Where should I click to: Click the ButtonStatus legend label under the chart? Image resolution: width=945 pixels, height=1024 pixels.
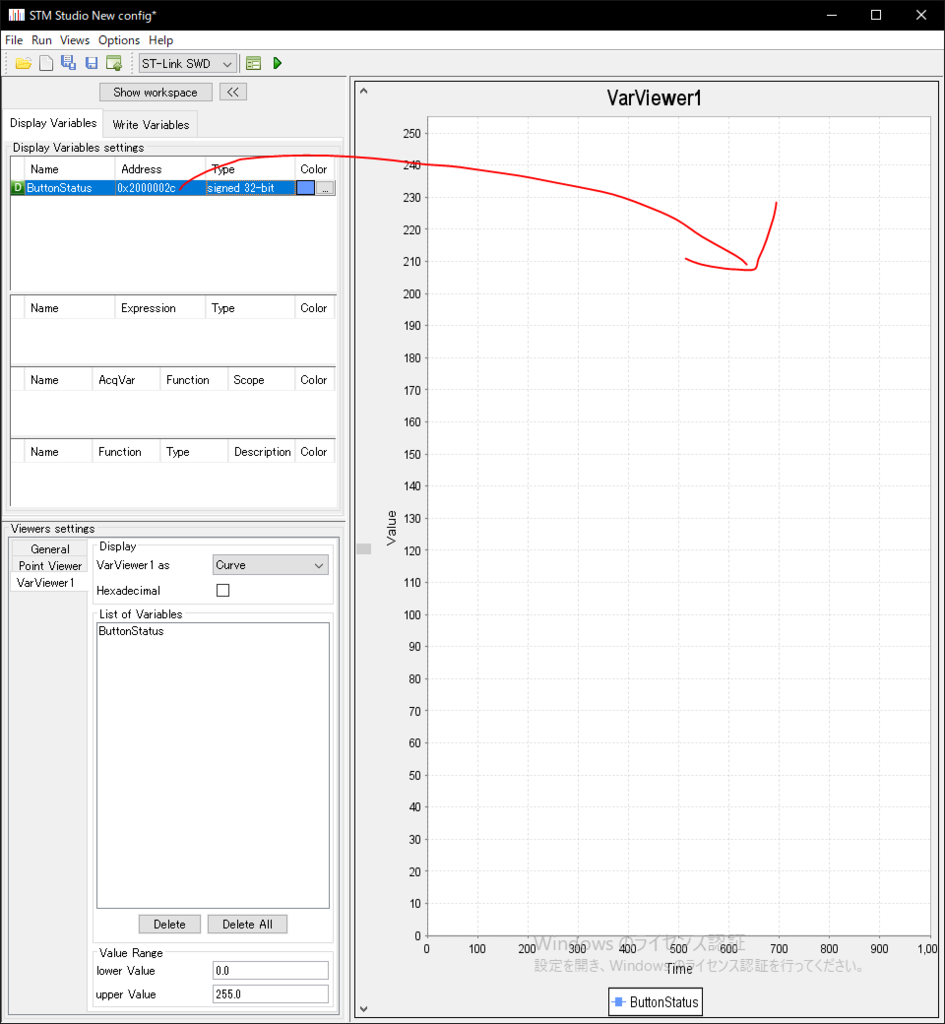coord(664,1001)
